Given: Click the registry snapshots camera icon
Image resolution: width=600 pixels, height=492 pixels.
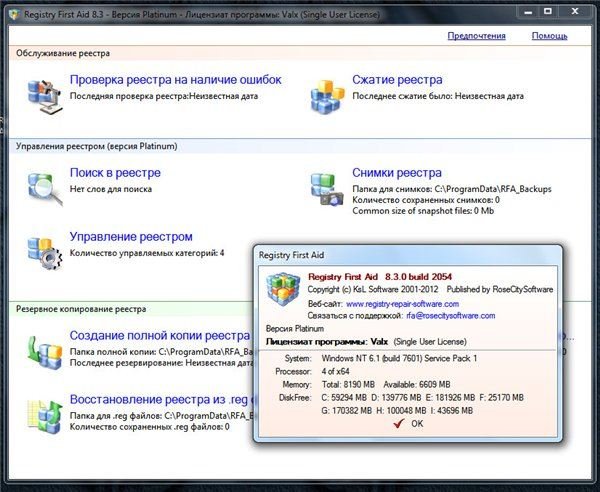Looking at the screenshot, I should coord(326,189).
